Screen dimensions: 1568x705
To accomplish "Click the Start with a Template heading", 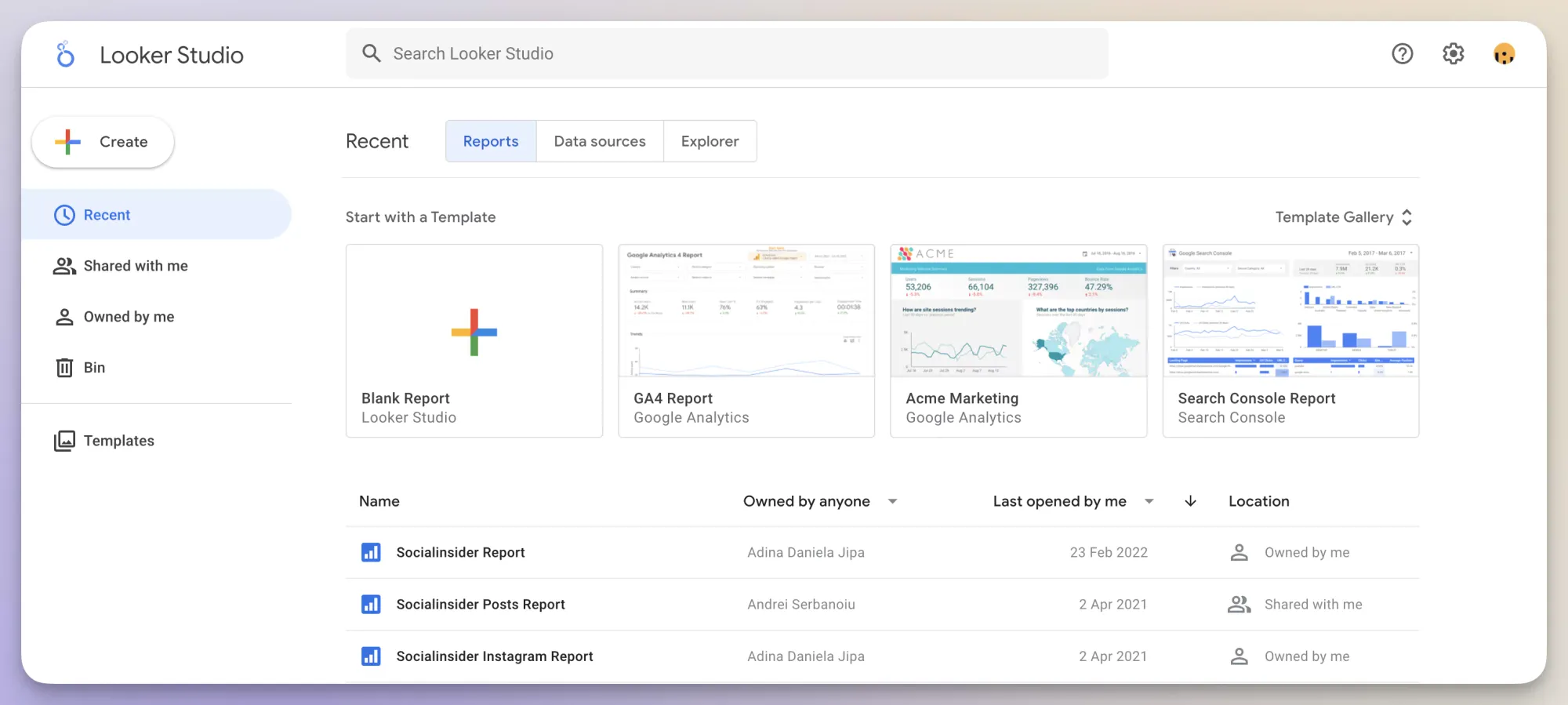I will [420, 217].
